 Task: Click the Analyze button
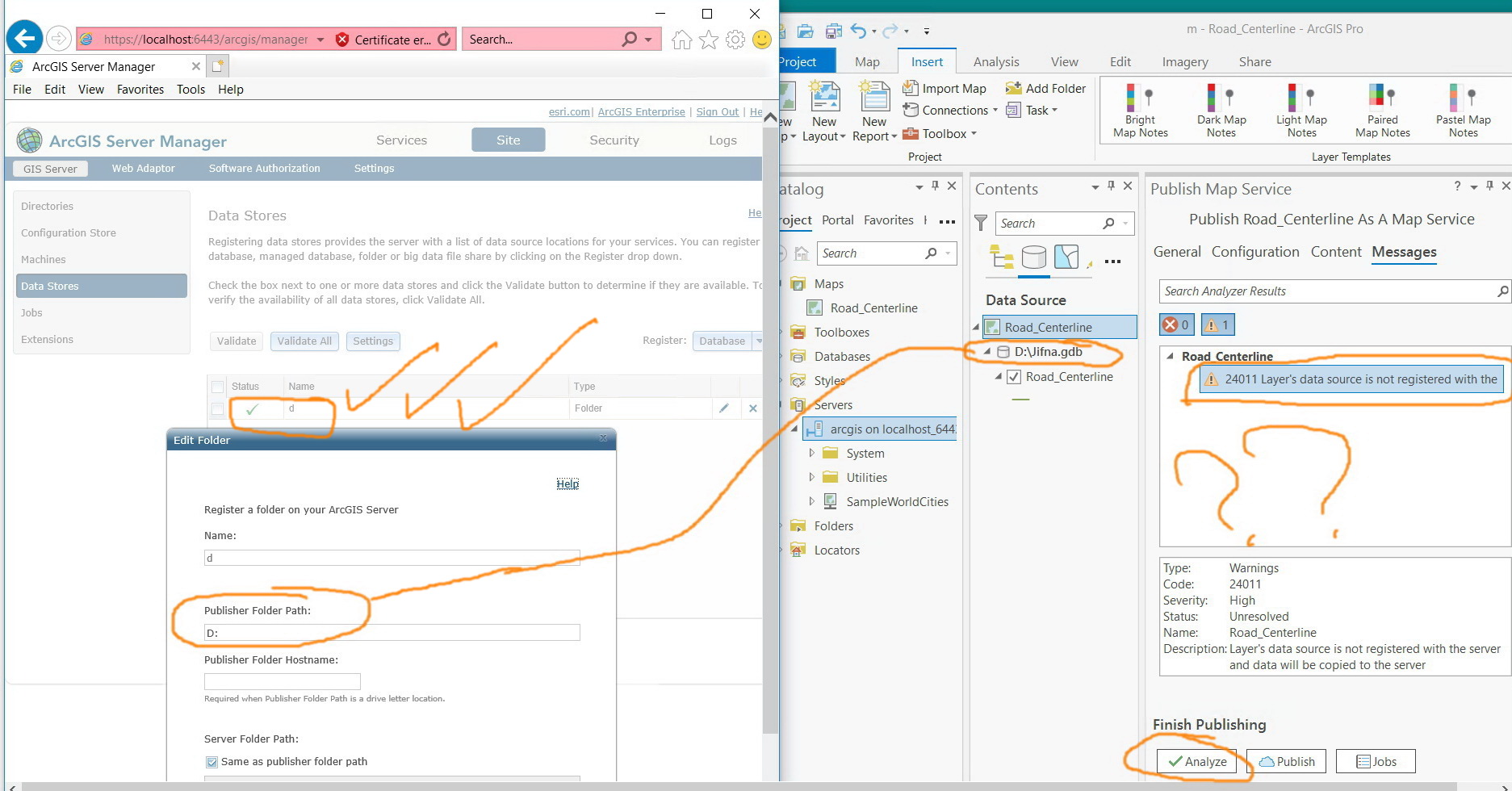pos(1196,761)
